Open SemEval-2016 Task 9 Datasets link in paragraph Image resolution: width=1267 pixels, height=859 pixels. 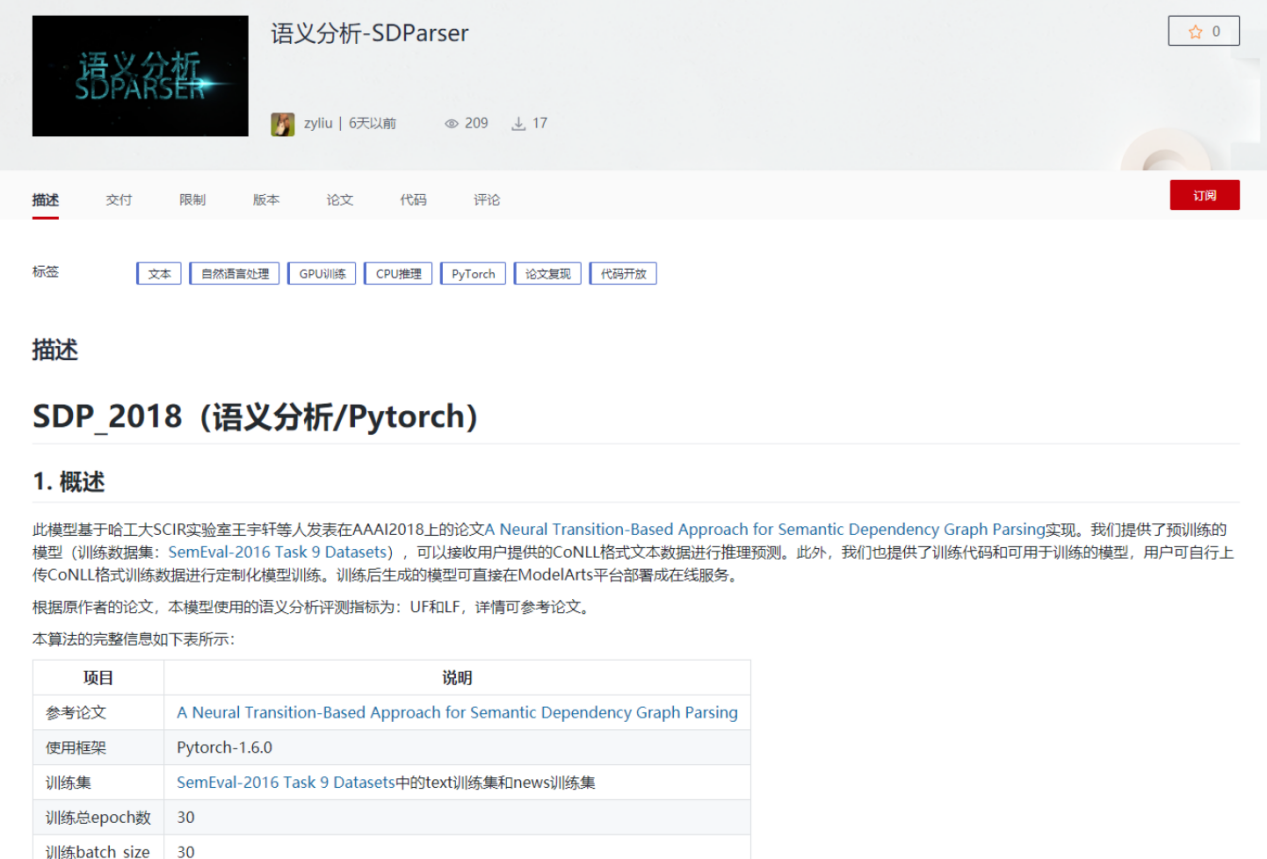pos(277,552)
